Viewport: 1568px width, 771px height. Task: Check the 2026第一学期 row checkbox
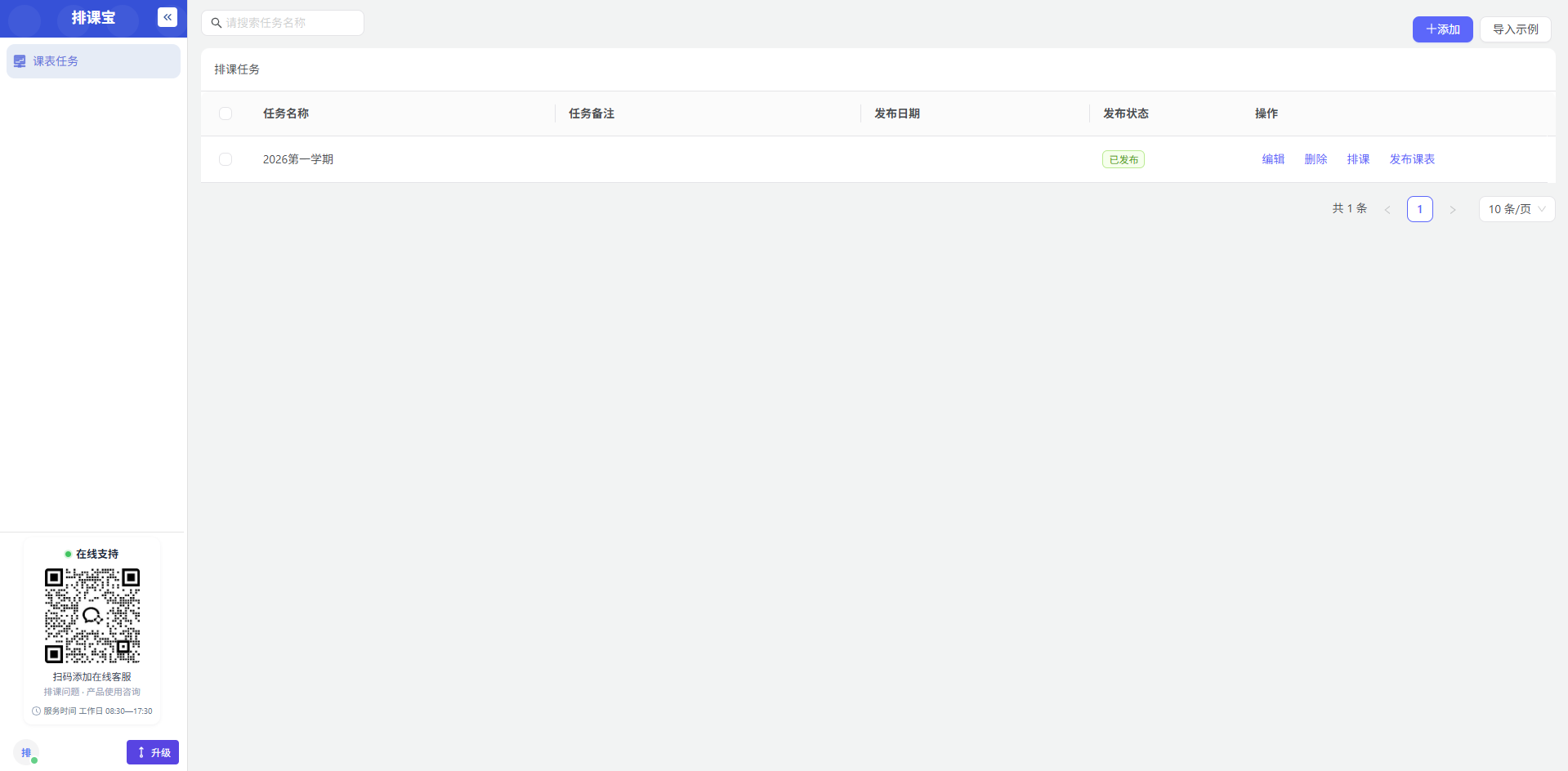coord(226,159)
